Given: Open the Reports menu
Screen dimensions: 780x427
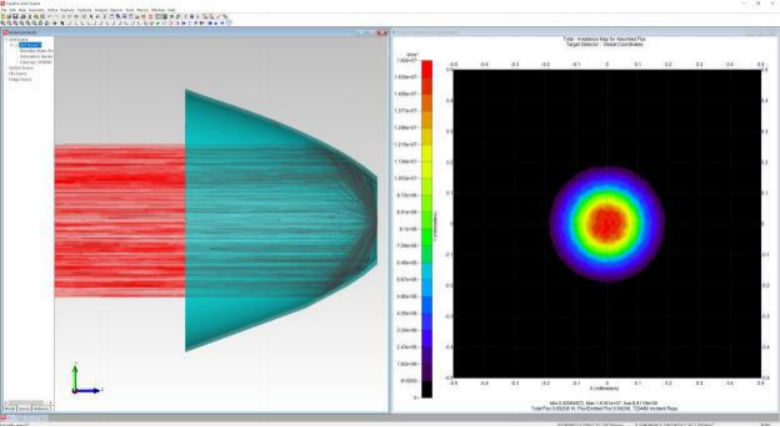Looking at the screenshot, I should [116, 10].
